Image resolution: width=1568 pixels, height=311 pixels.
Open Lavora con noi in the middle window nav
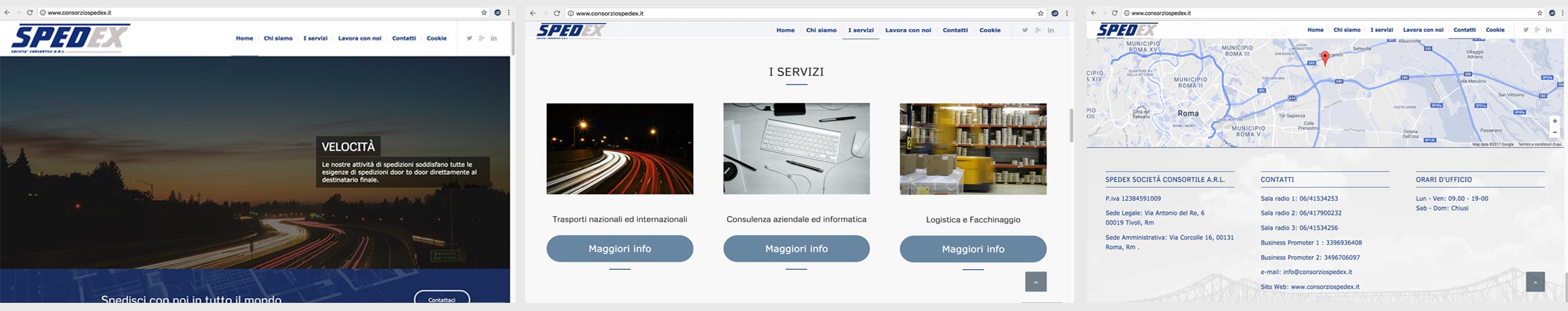click(908, 30)
